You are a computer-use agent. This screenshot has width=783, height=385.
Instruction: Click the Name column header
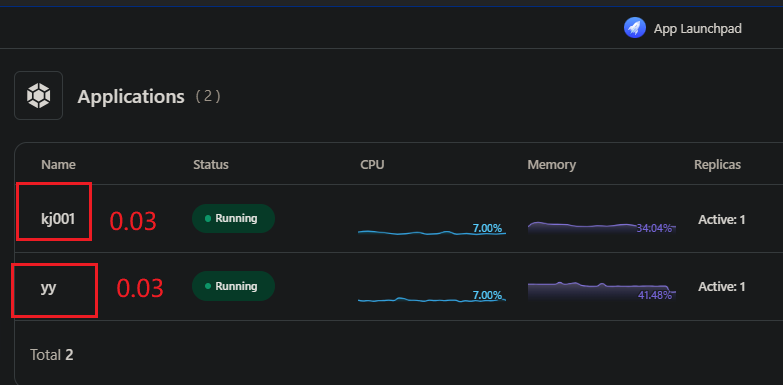tap(58, 164)
